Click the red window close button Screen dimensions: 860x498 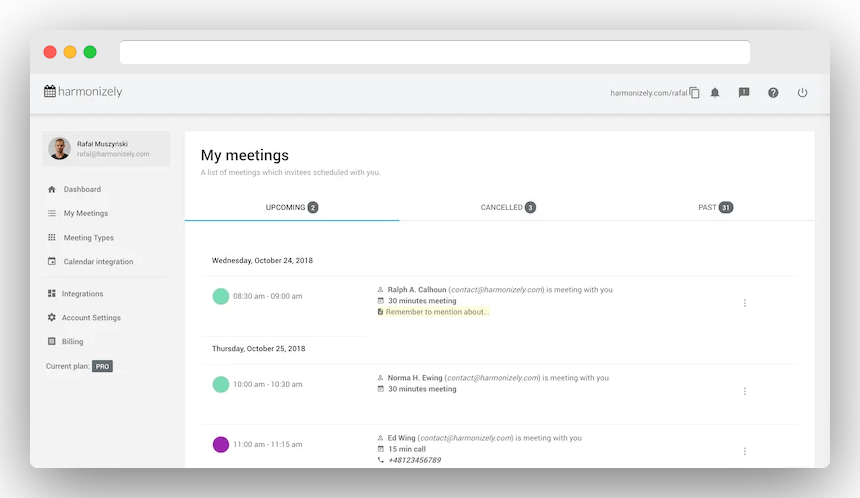[x=50, y=52]
